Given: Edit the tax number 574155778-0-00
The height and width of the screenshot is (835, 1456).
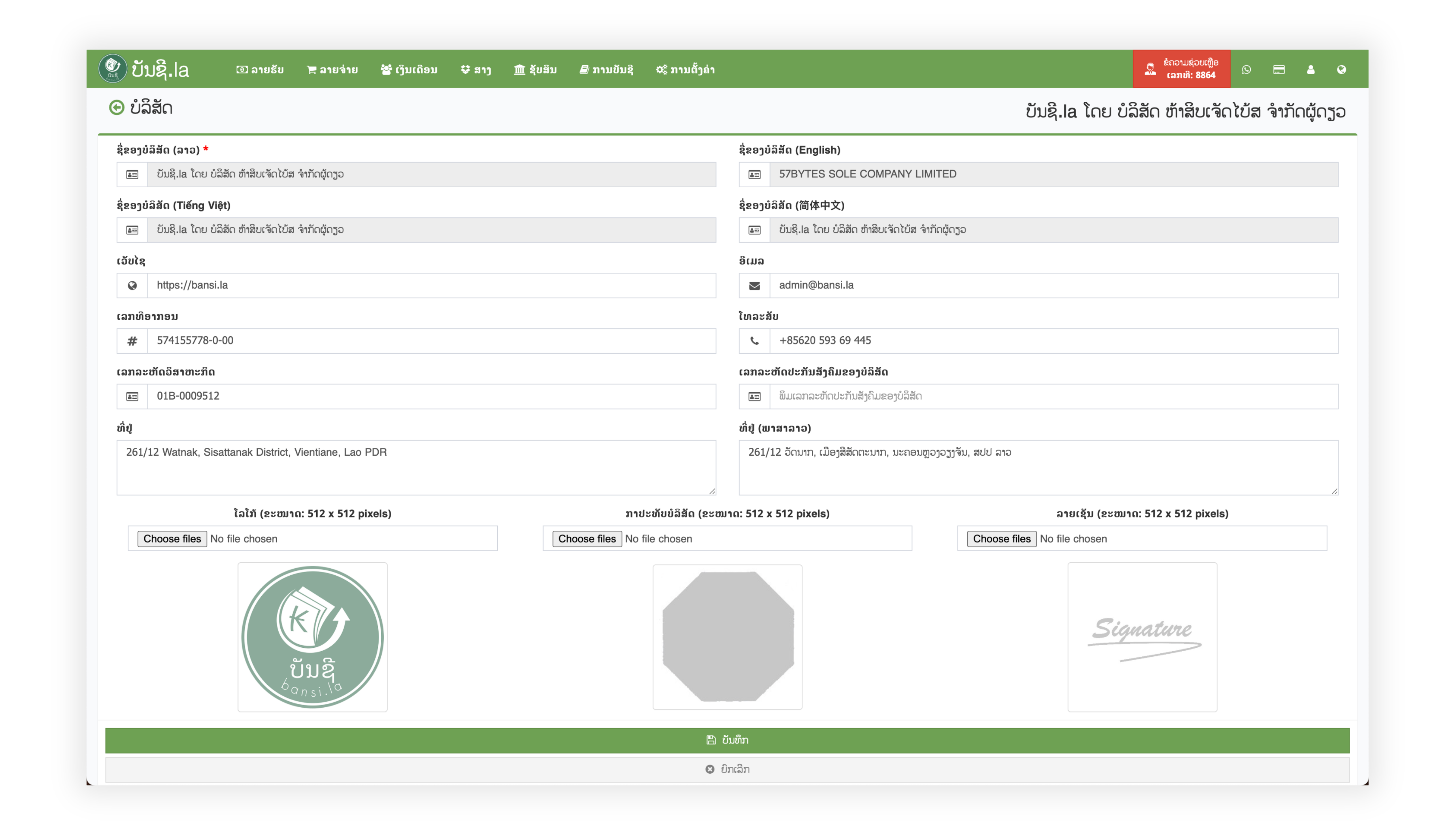Looking at the screenshot, I should (431, 341).
